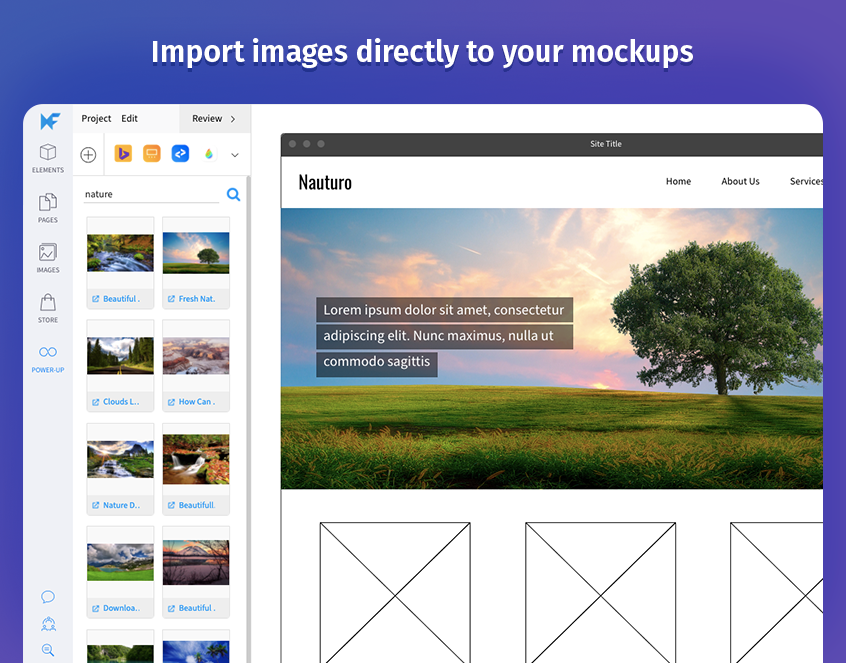Open the chat comments icon

click(x=48, y=597)
